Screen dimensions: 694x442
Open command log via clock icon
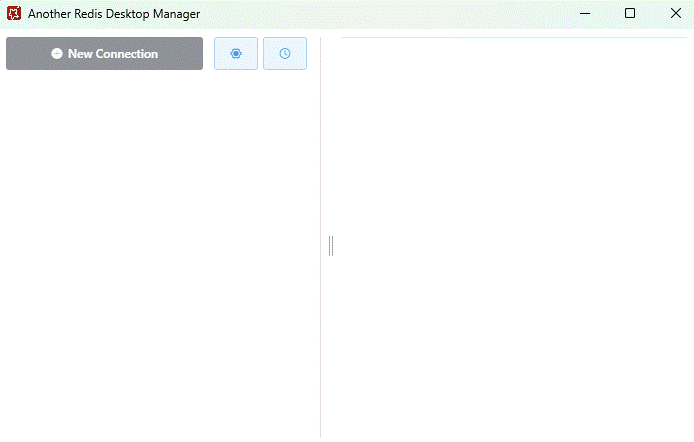pyautogui.click(x=285, y=54)
